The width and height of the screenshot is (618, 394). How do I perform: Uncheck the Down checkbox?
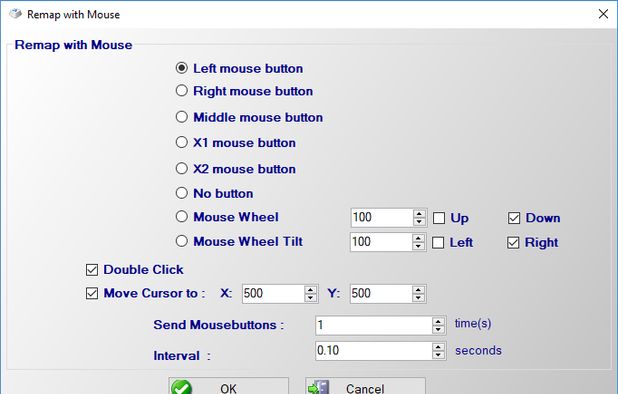click(514, 218)
